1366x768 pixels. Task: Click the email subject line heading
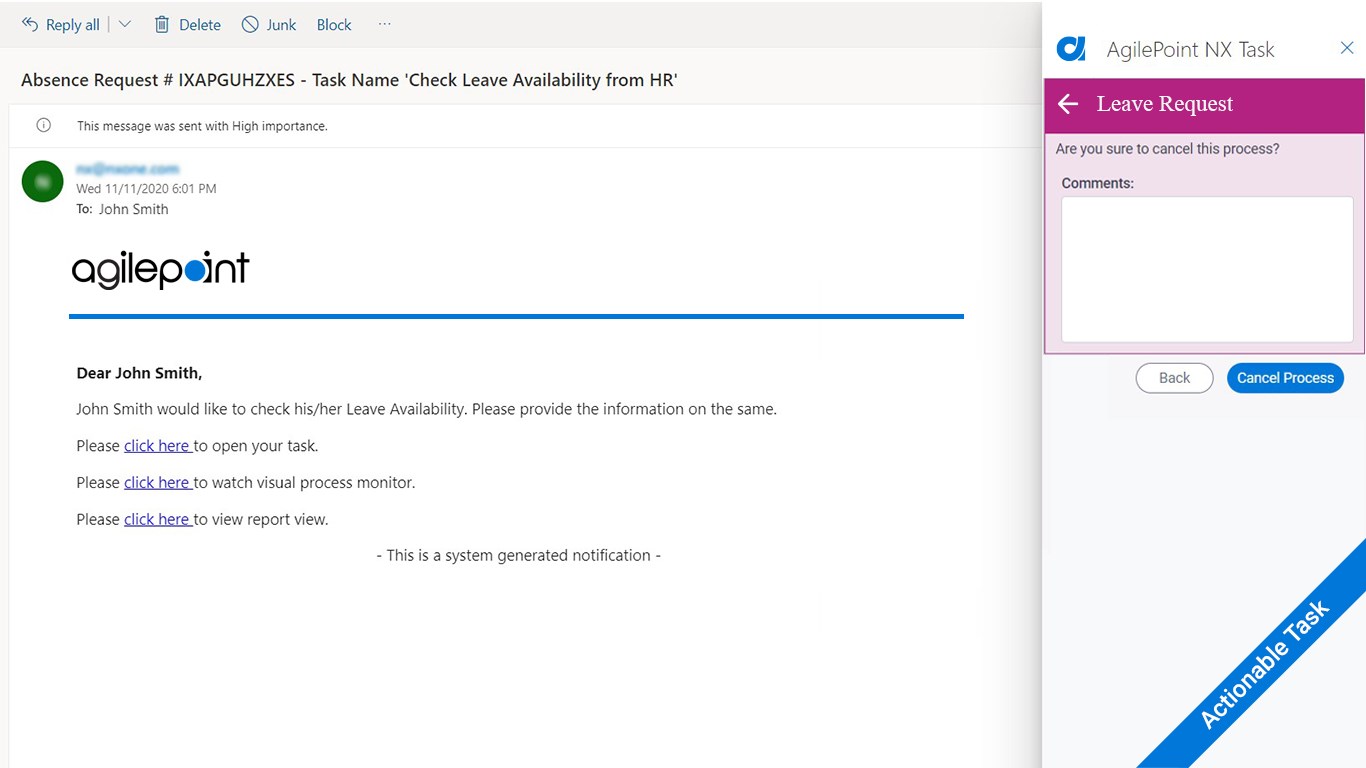[349, 80]
